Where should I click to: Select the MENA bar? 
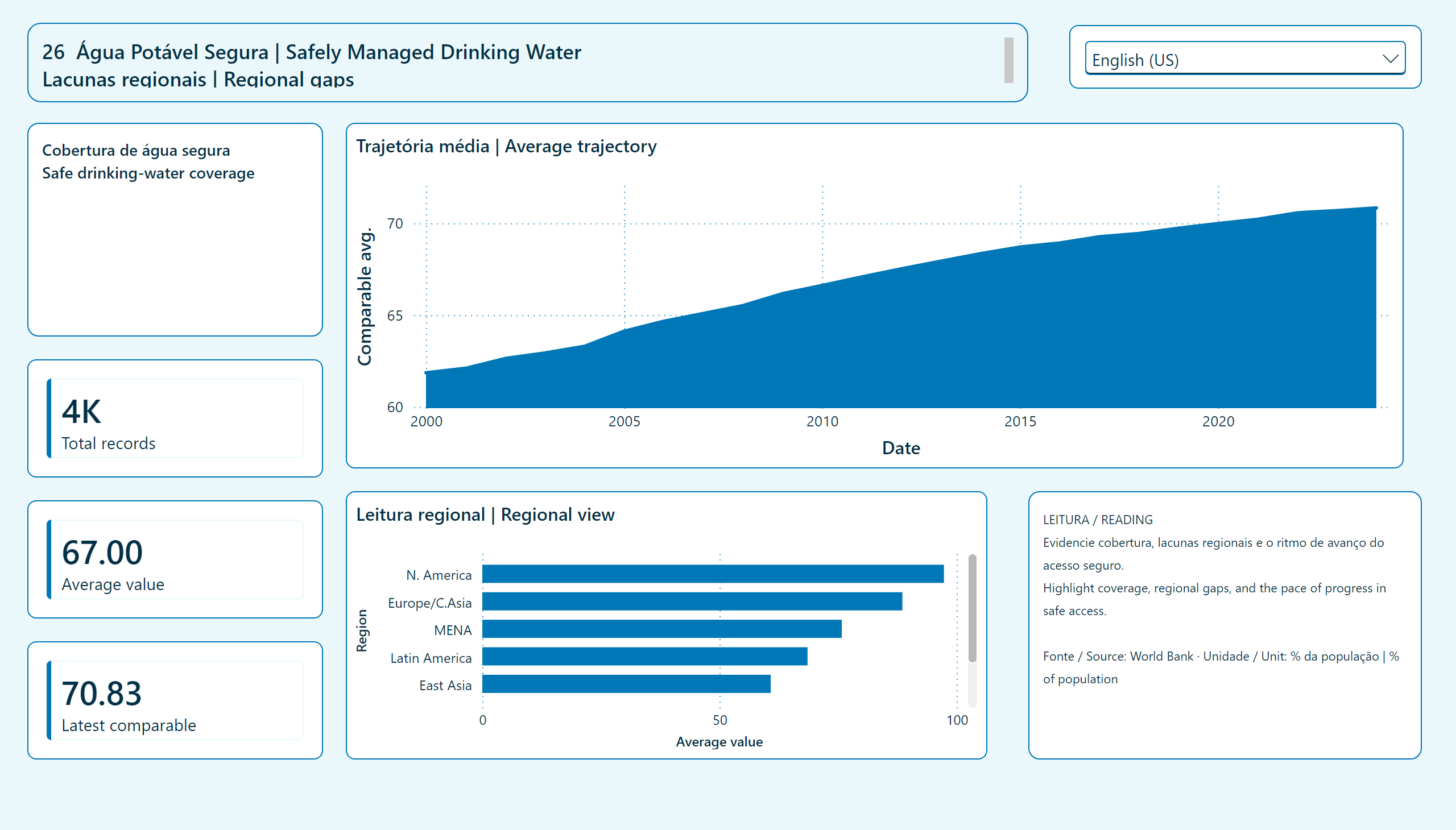[x=662, y=629]
